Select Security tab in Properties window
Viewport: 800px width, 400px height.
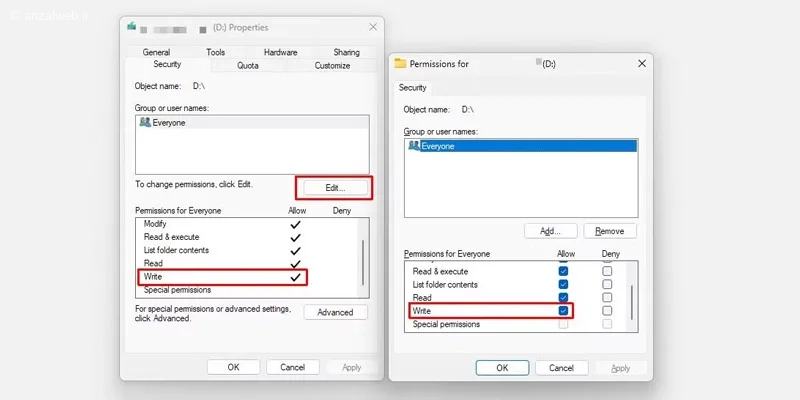pos(167,64)
